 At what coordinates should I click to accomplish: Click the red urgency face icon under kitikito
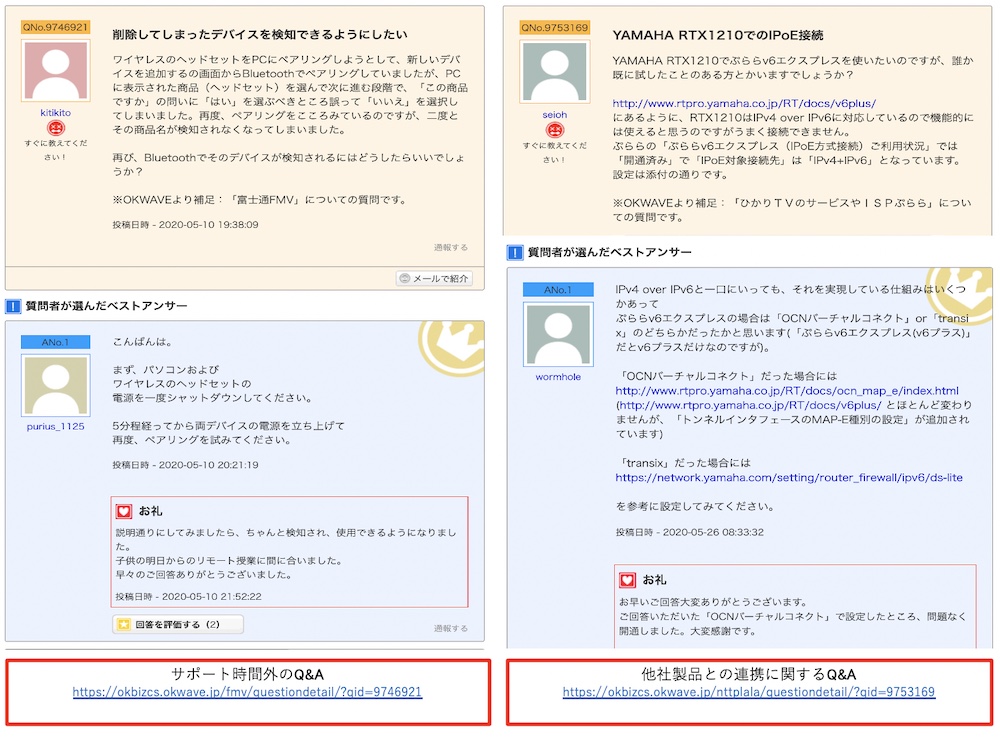pyautogui.click(x=55, y=129)
